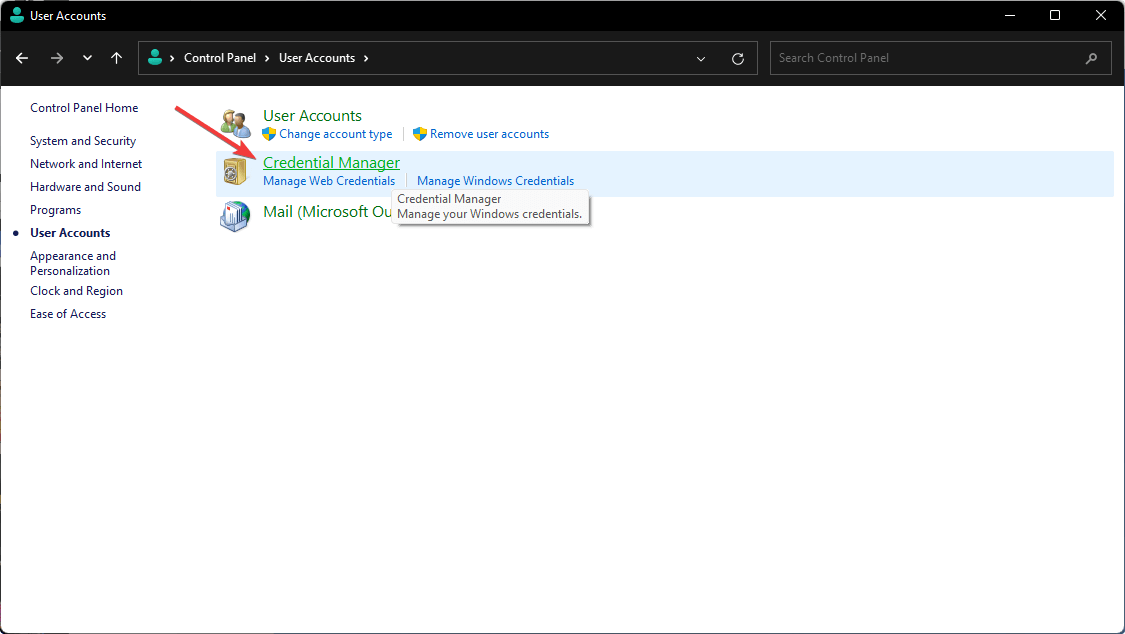Open Hardware and Sound category
Image resolution: width=1125 pixels, height=634 pixels.
[x=85, y=186]
